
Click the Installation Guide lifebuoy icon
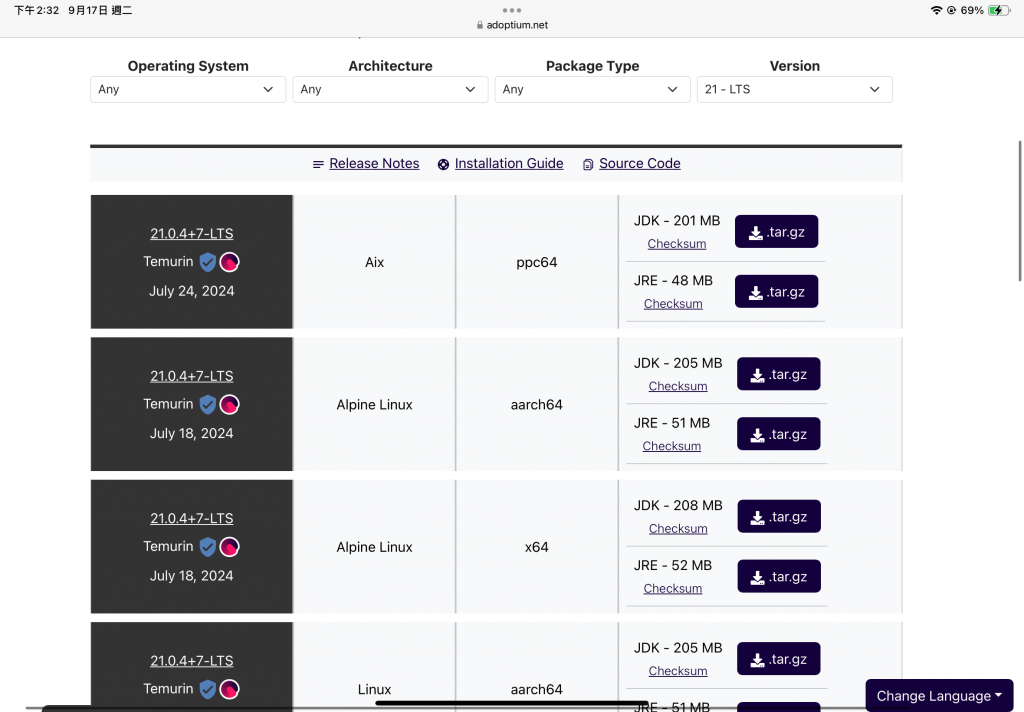(x=443, y=164)
